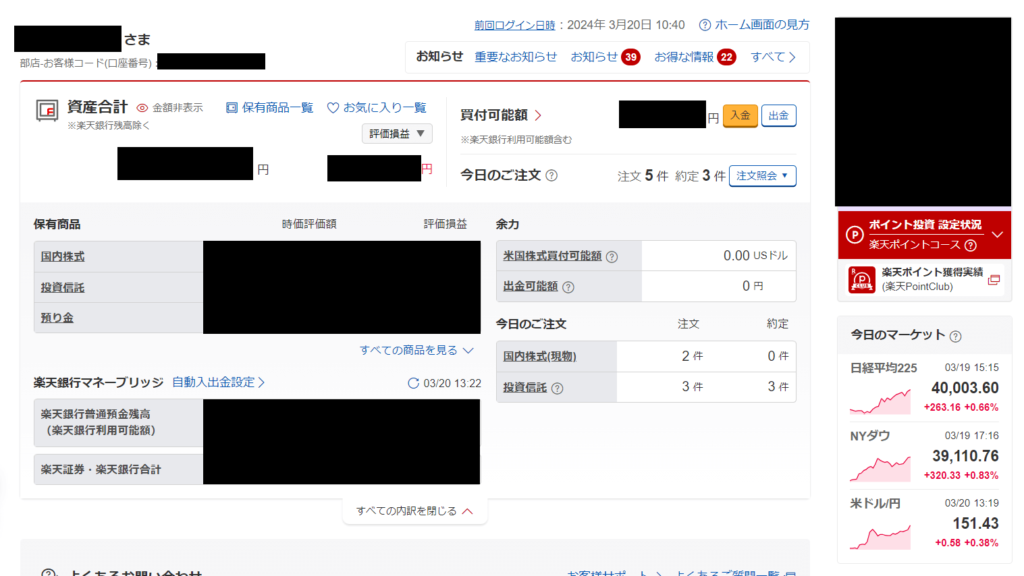Screen dimensions: 1024x576
Task: Open 出金可能額 link
Action: (530, 287)
